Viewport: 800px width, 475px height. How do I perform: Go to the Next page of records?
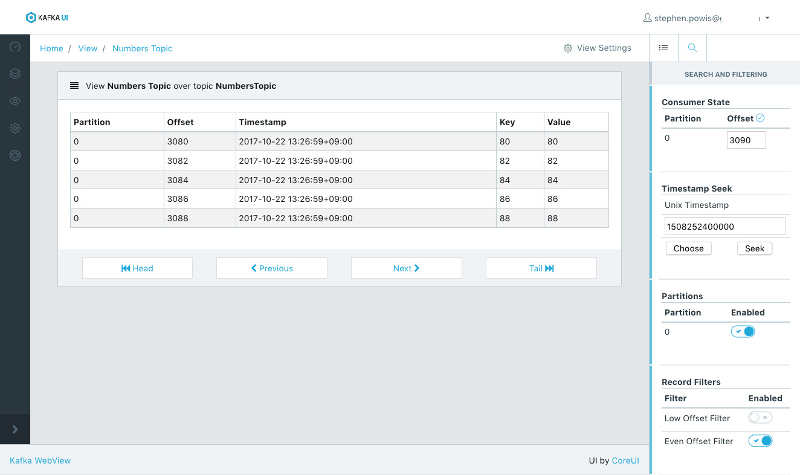(407, 268)
